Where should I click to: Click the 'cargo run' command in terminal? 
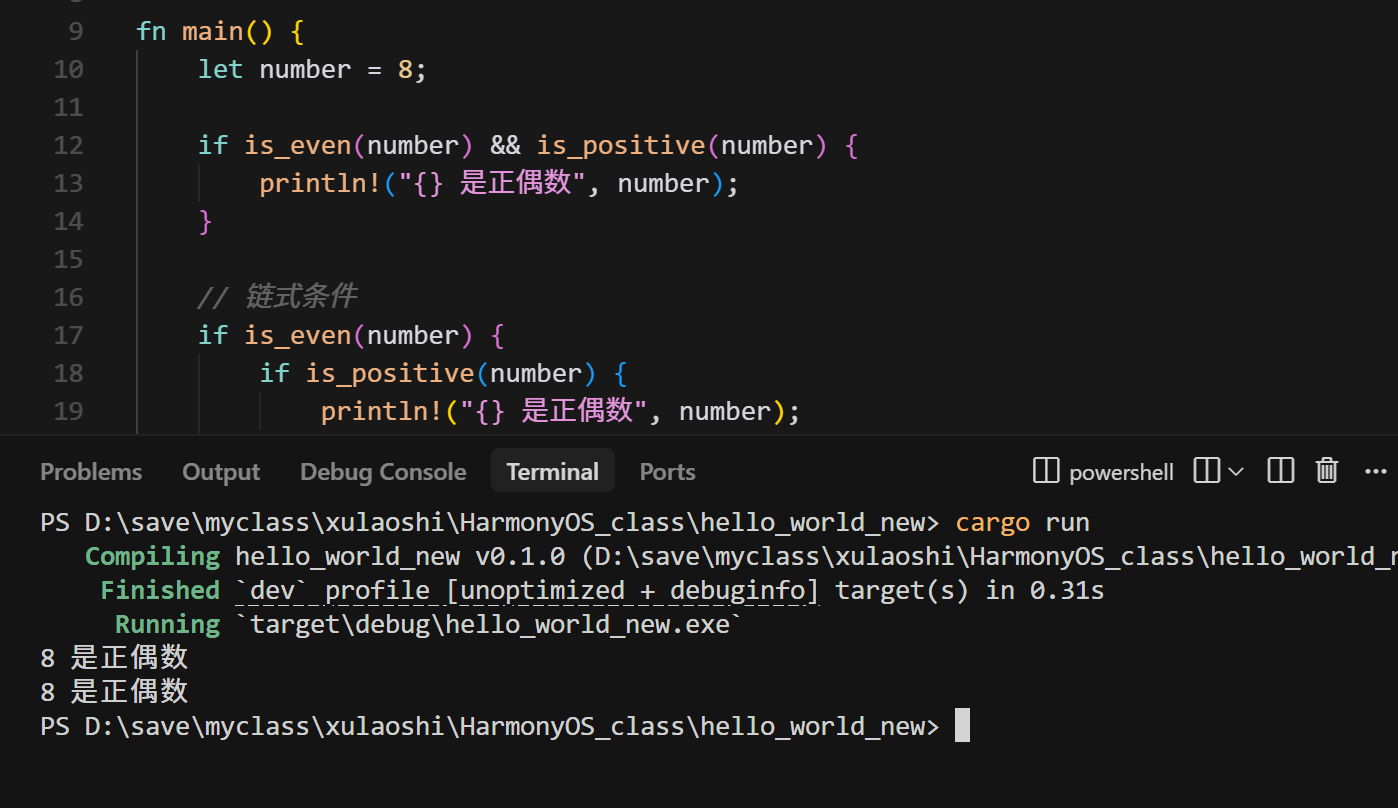coord(1022,522)
